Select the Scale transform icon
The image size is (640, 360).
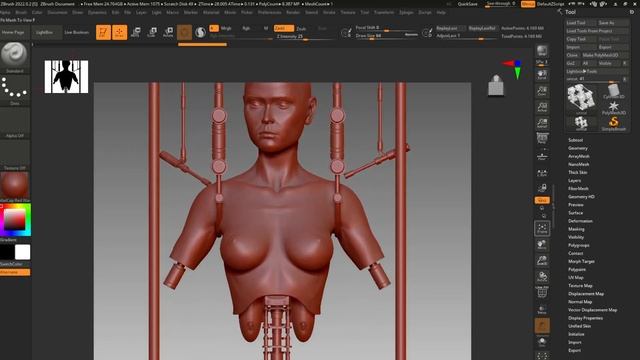click(x=152, y=32)
